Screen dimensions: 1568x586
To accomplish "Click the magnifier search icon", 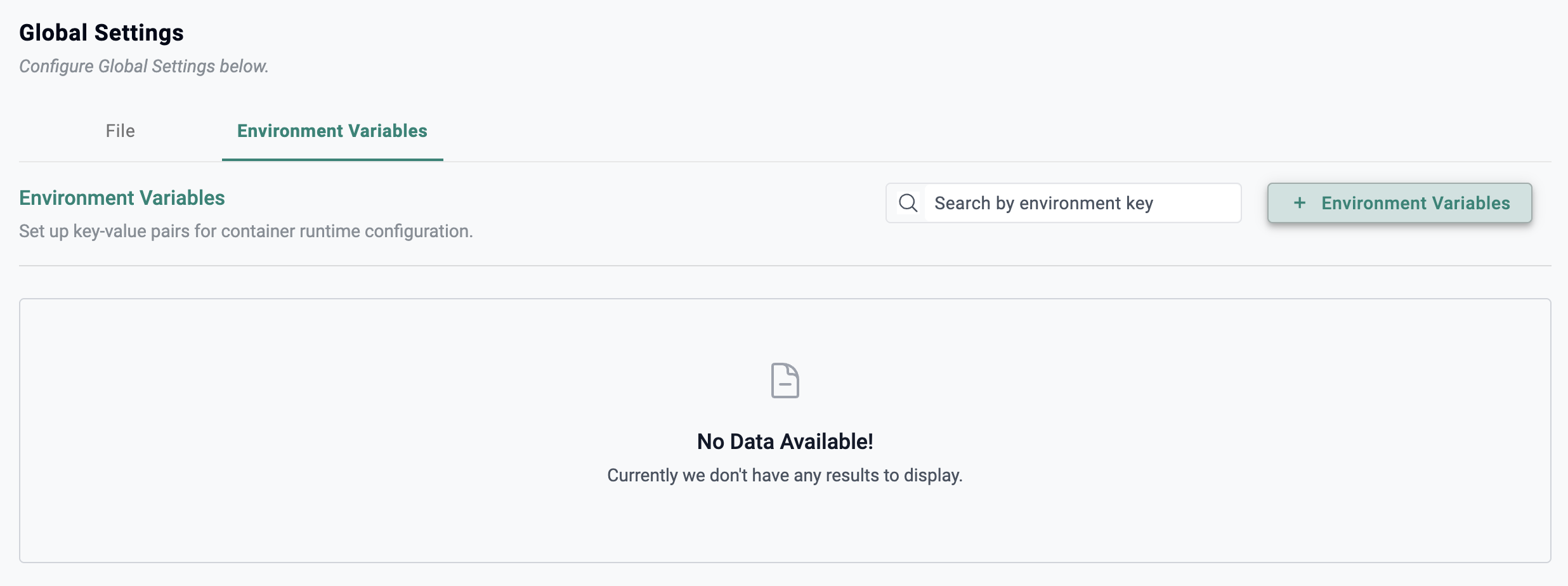I will 908,203.
